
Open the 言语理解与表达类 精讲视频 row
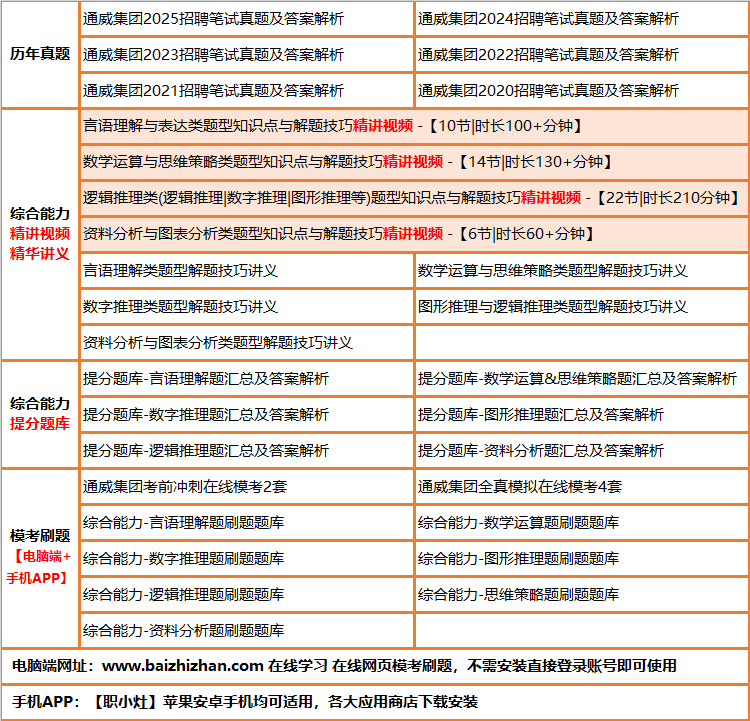pos(414,126)
